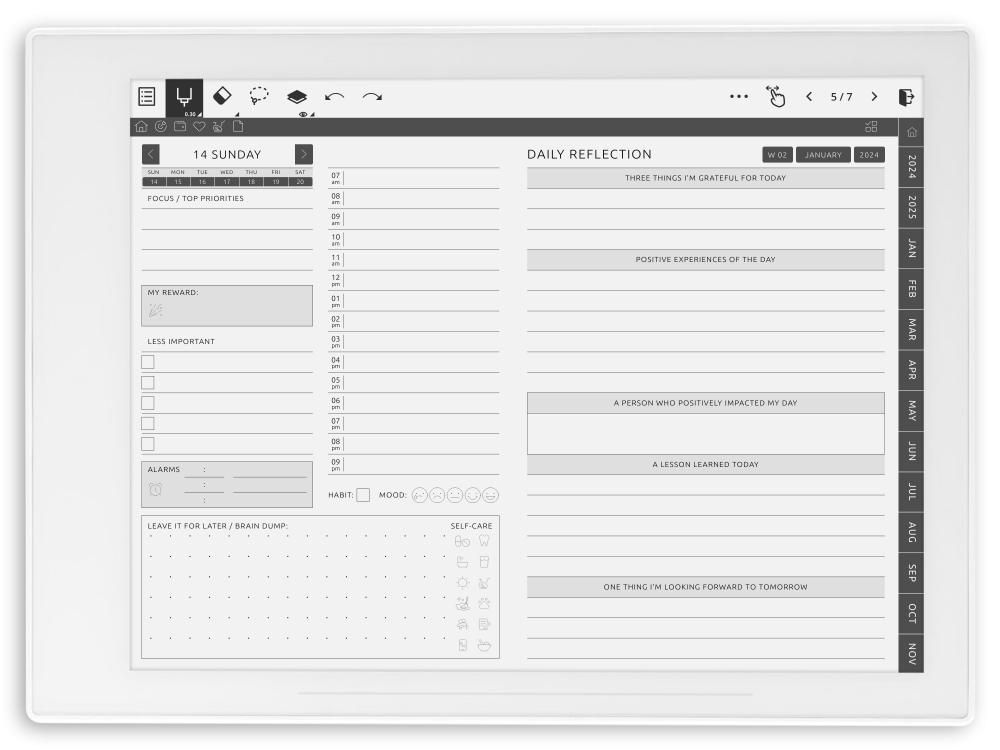The width and height of the screenshot is (1000, 750).
Task: Open the wallet finance icon
Action: [x=180, y=126]
